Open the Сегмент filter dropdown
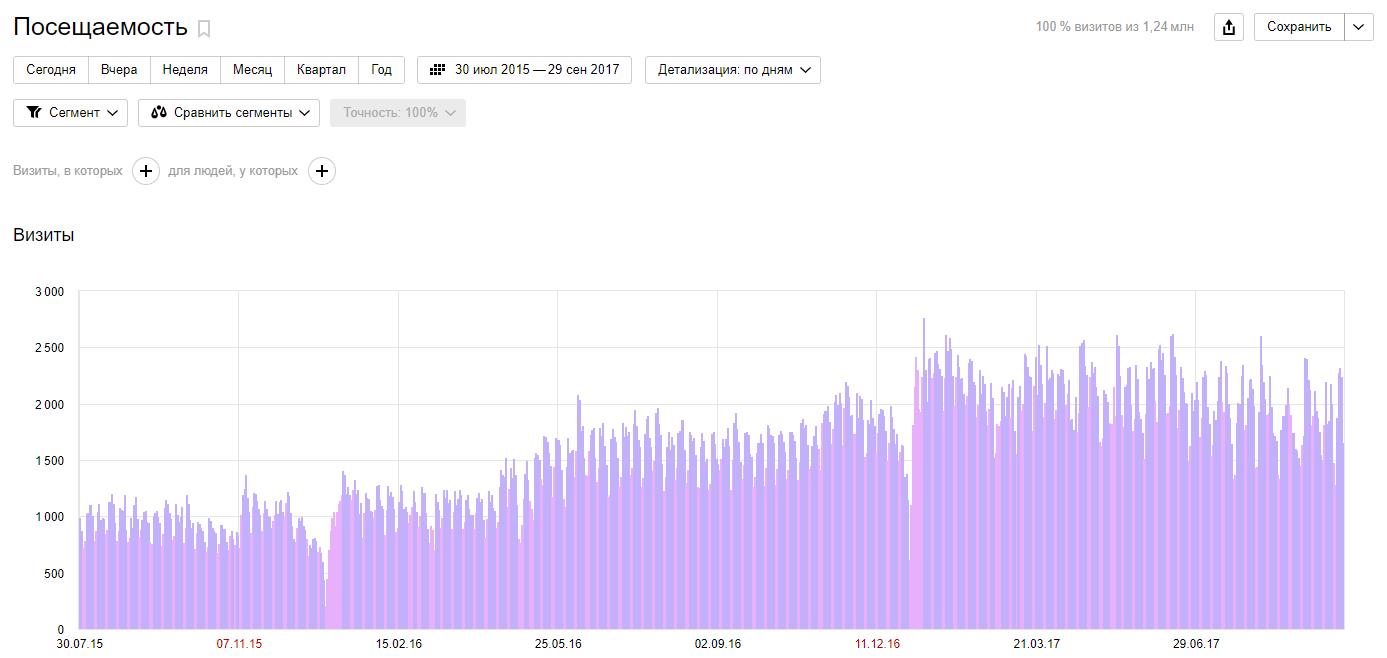Screen dimensions: 1387x658 point(70,113)
